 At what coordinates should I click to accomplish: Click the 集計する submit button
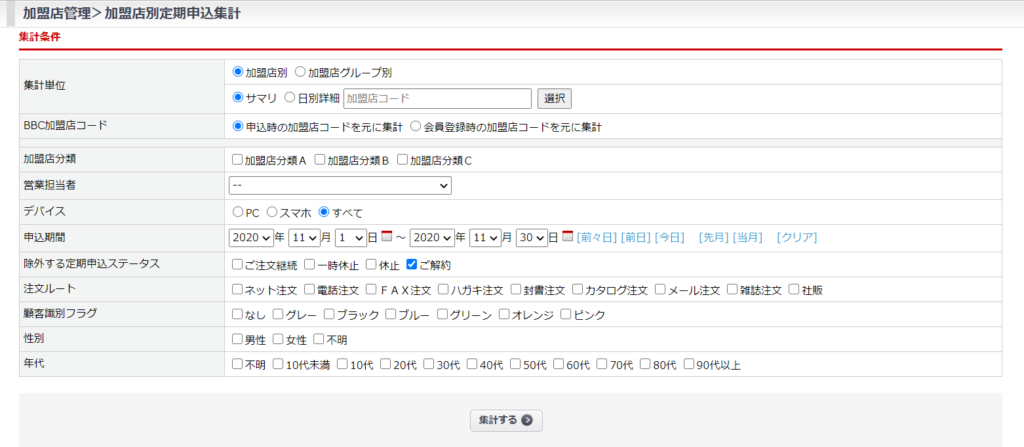click(x=506, y=420)
